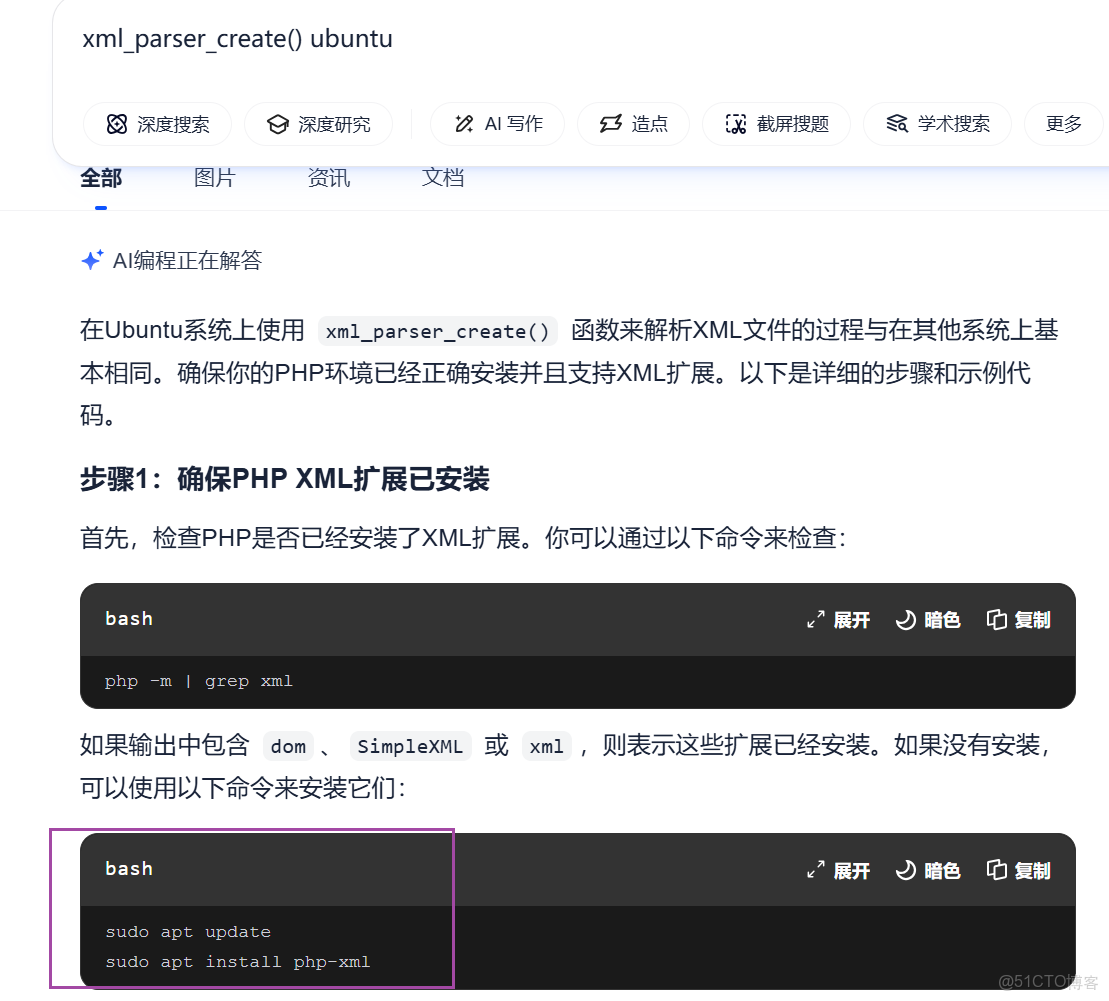
Task: Open 截屏搜题 screenshot question search
Action: [x=776, y=124]
